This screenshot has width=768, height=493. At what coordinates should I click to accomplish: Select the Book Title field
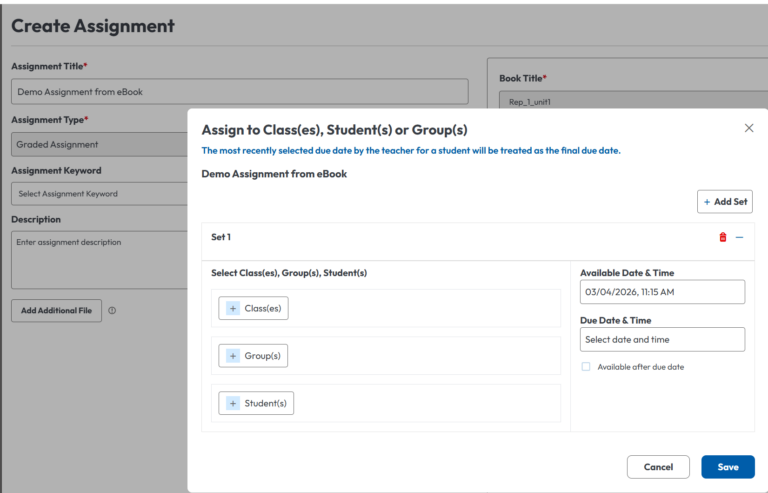pyautogui.click(x=632, y=101)
